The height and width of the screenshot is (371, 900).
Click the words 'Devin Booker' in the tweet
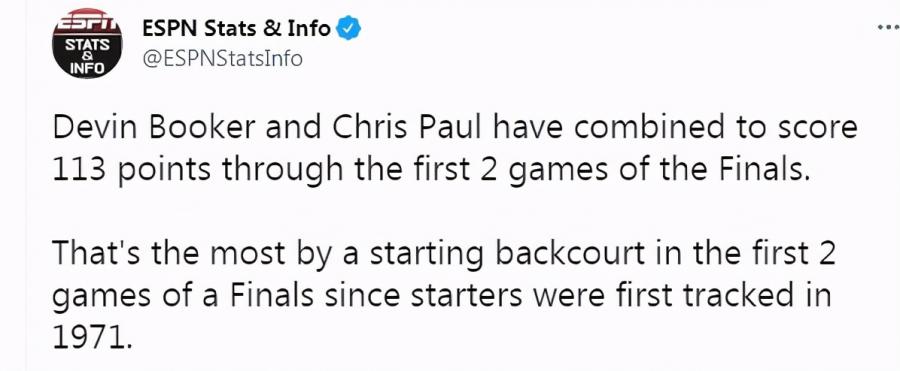(153, 129)
